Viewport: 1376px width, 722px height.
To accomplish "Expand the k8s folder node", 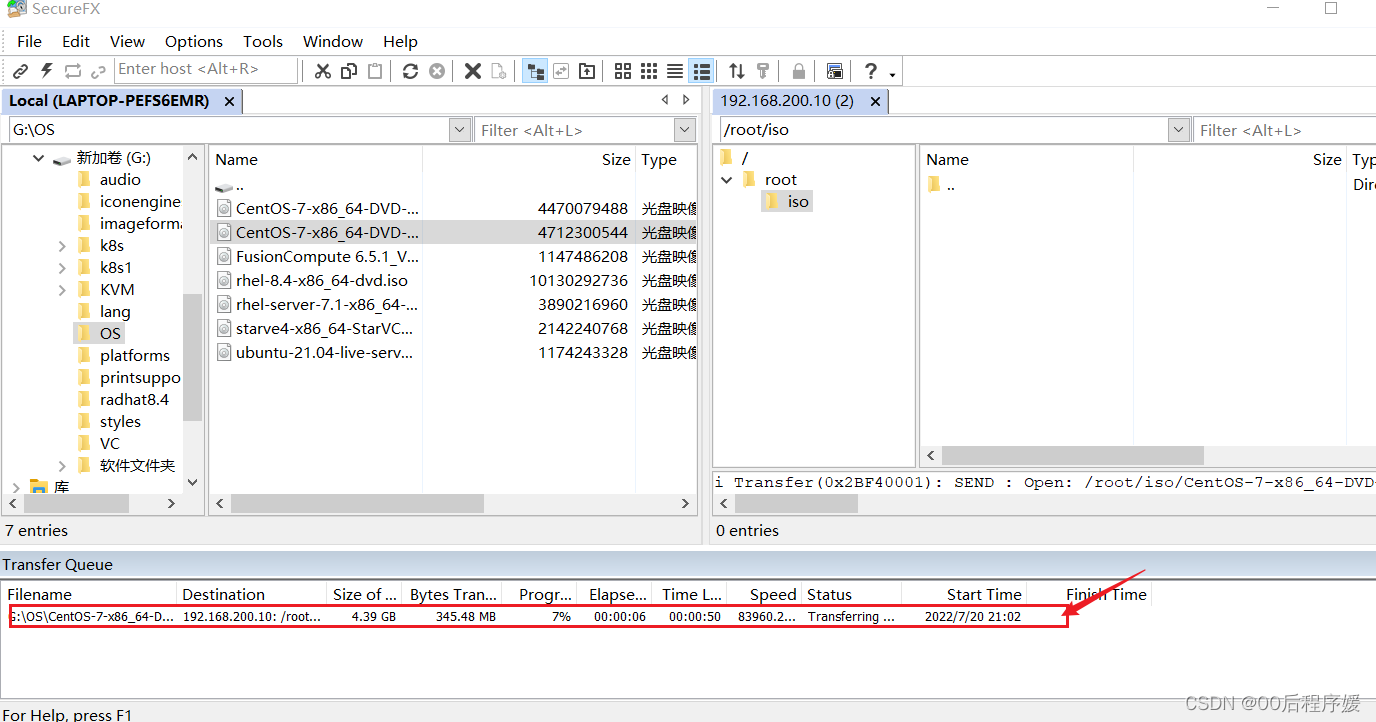I will coord(62,246).
